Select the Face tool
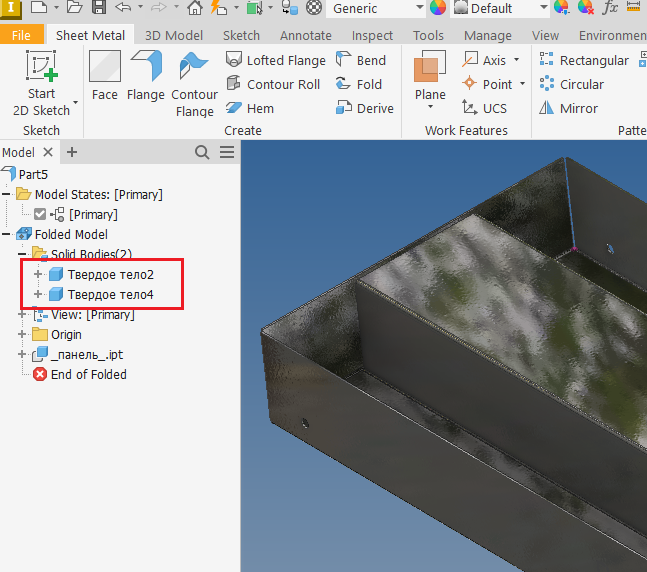 [x=105, y=76]
